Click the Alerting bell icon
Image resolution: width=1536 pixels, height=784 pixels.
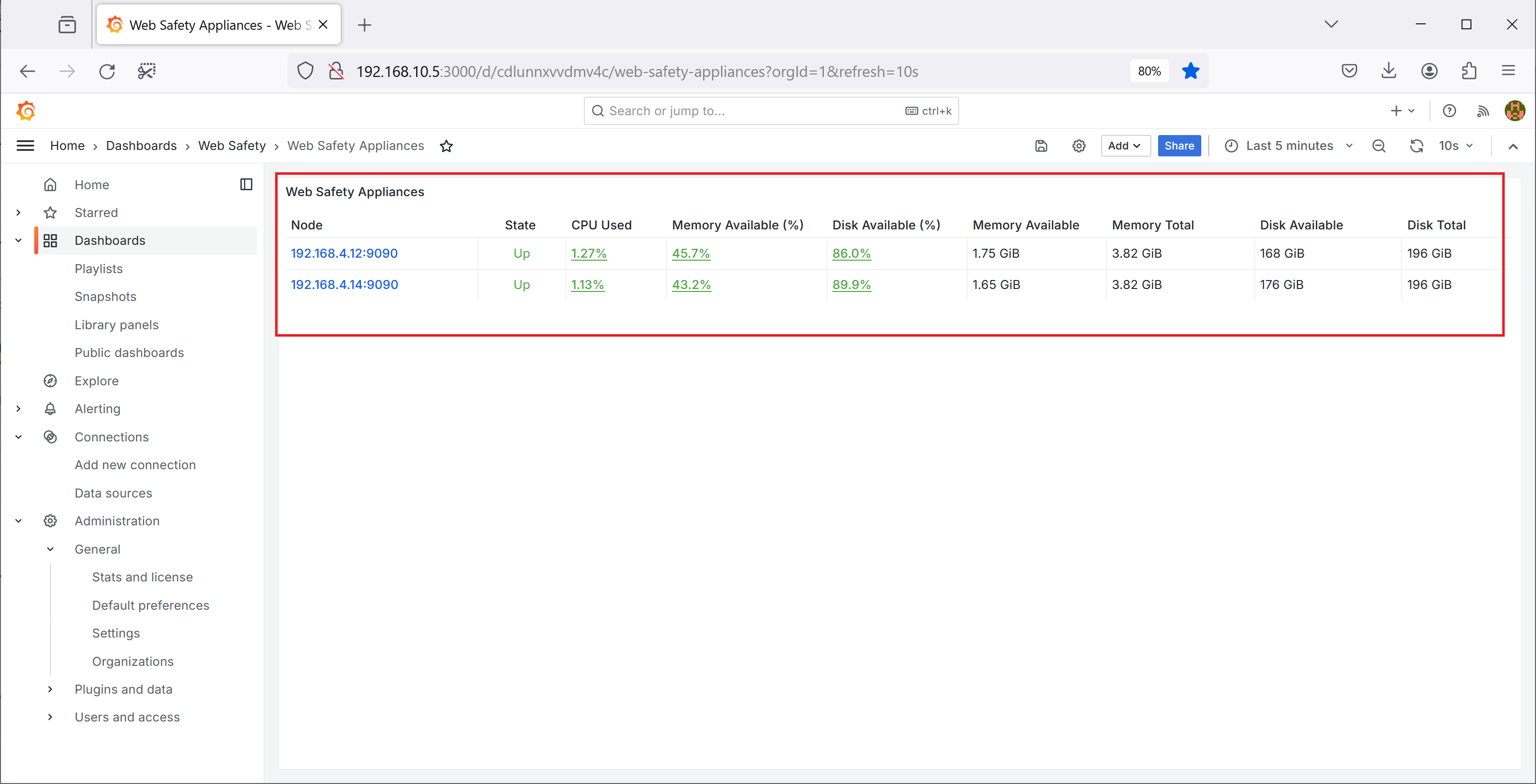click(x=50, y=409)
